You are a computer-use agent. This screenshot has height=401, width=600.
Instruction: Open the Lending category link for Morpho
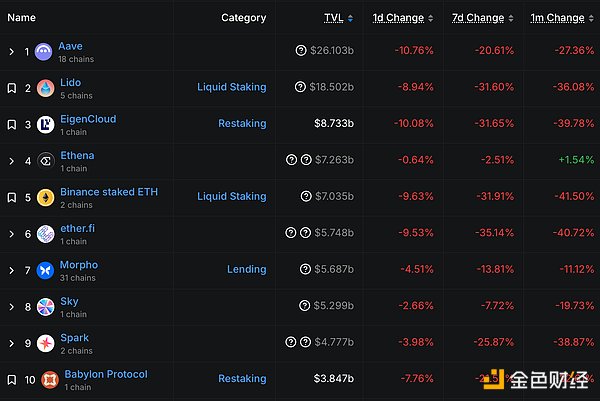pyautogui.click(x=246, y=269)
